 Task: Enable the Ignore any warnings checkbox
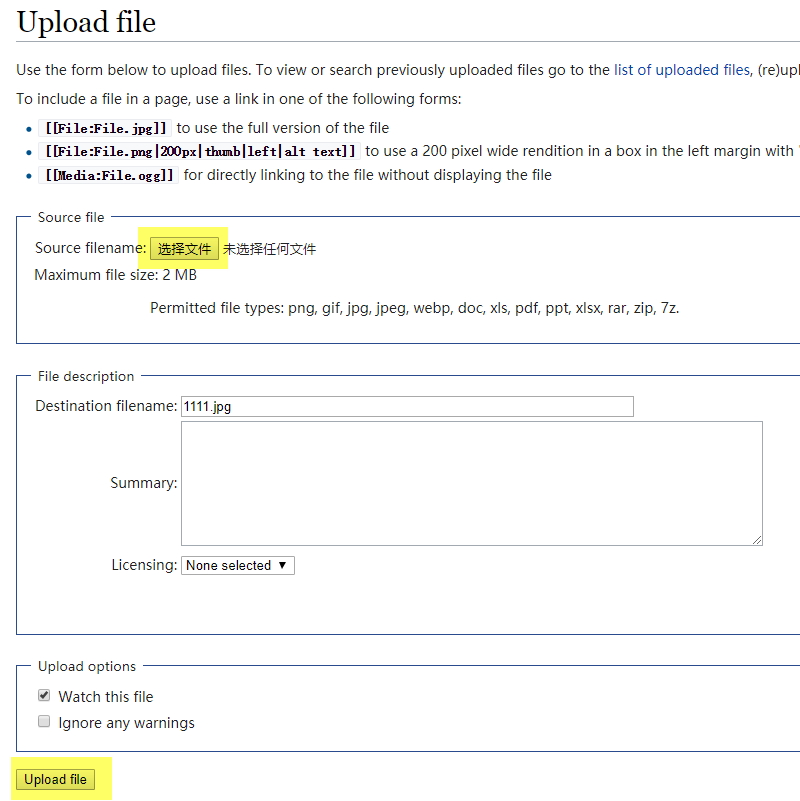coord(44,721)
